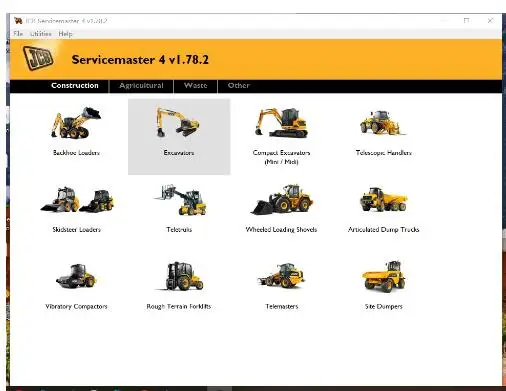Click the Telemasters label text
The image size is (506, 391).
click(282, 306)
